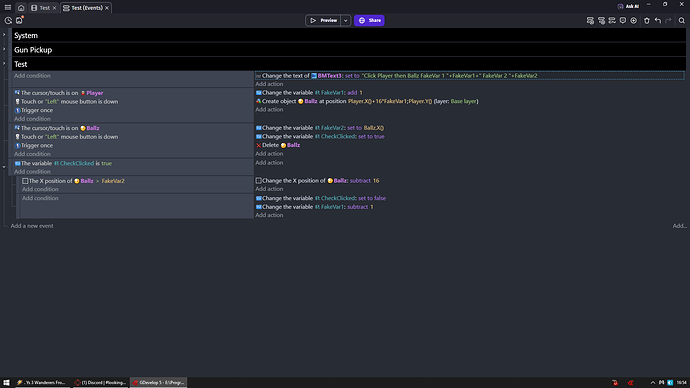Viewport: 690px width, 388px height.
Task: Open the hamburger main menu
Action: pos(8,7)
